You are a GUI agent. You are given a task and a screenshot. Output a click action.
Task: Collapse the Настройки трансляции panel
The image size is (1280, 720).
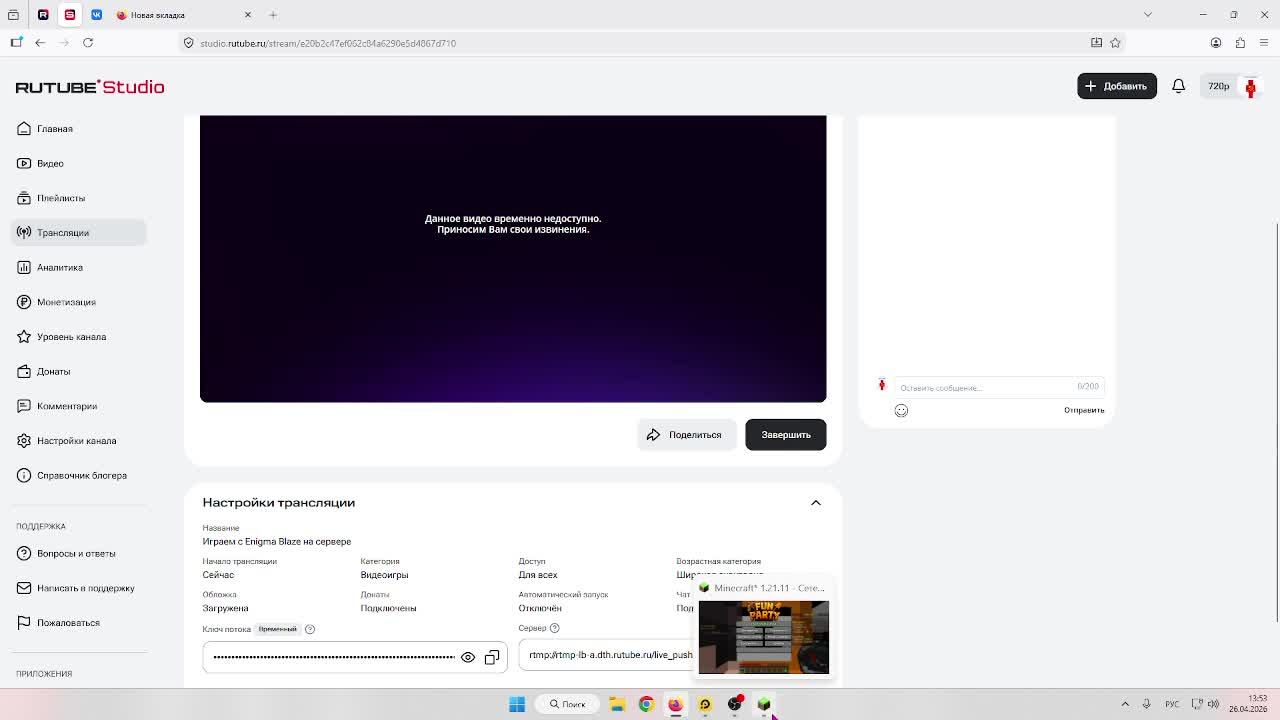[816, 503]
